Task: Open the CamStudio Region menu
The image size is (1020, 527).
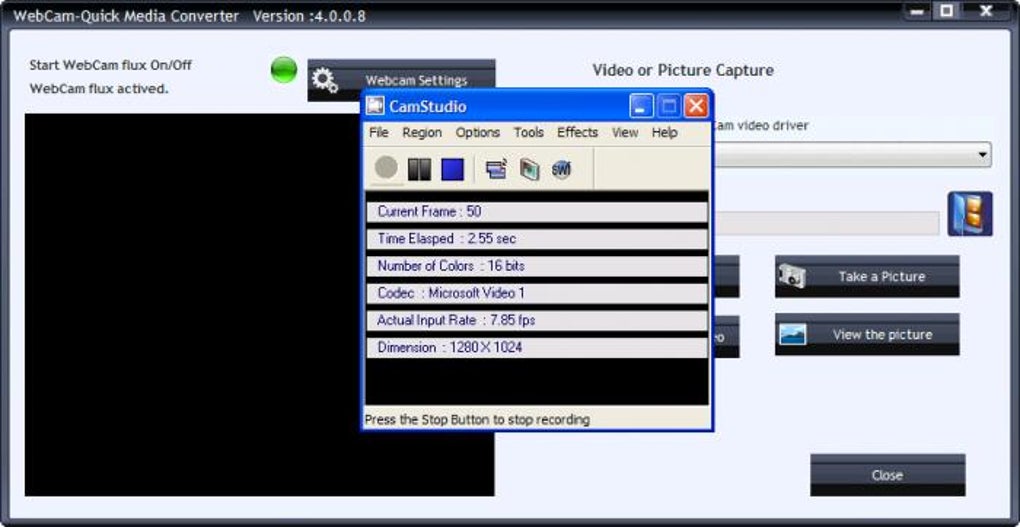Action: click(x=422, y=133)
